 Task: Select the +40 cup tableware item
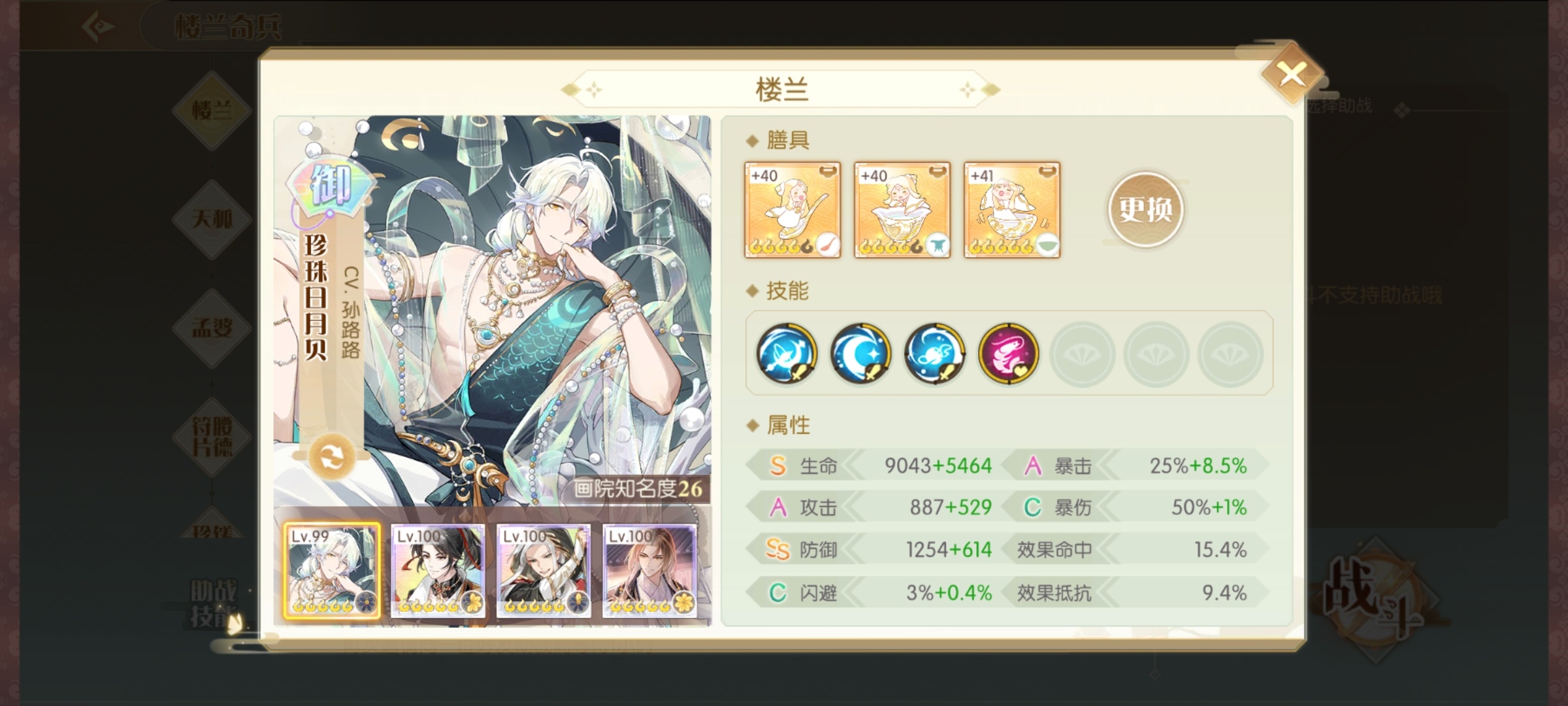point(902,210)
